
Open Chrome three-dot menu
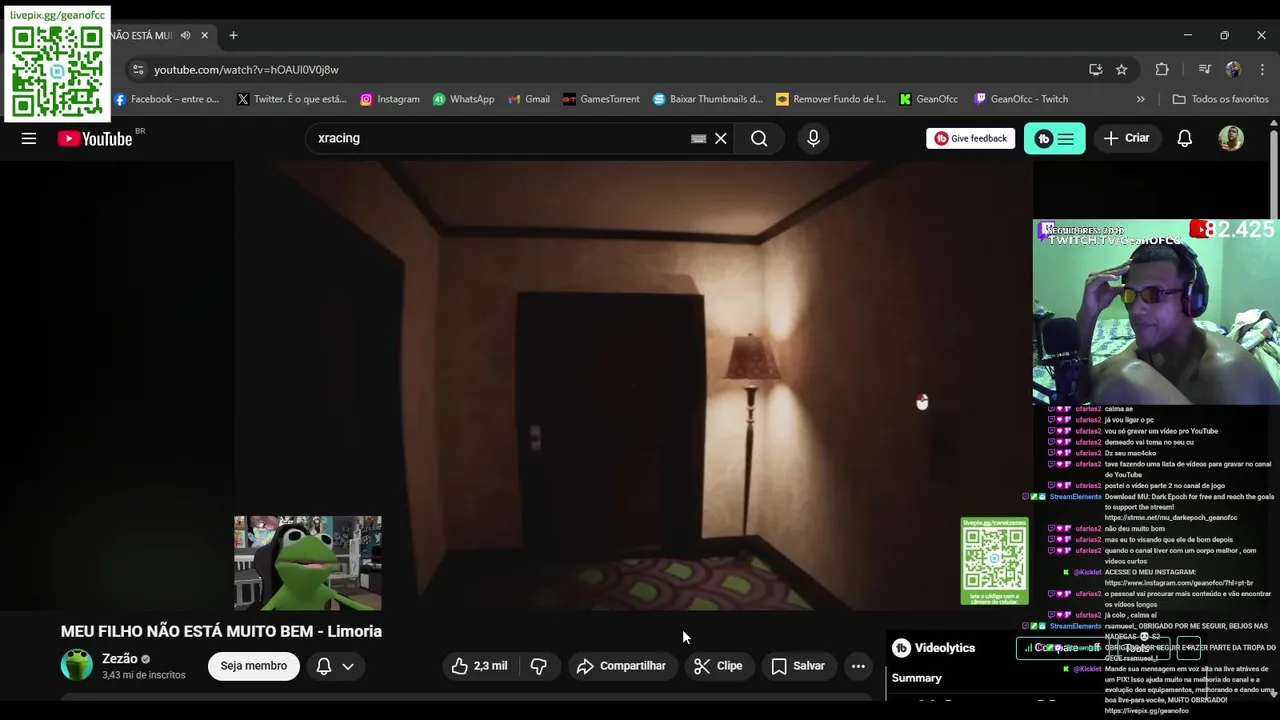point(1262,69)
